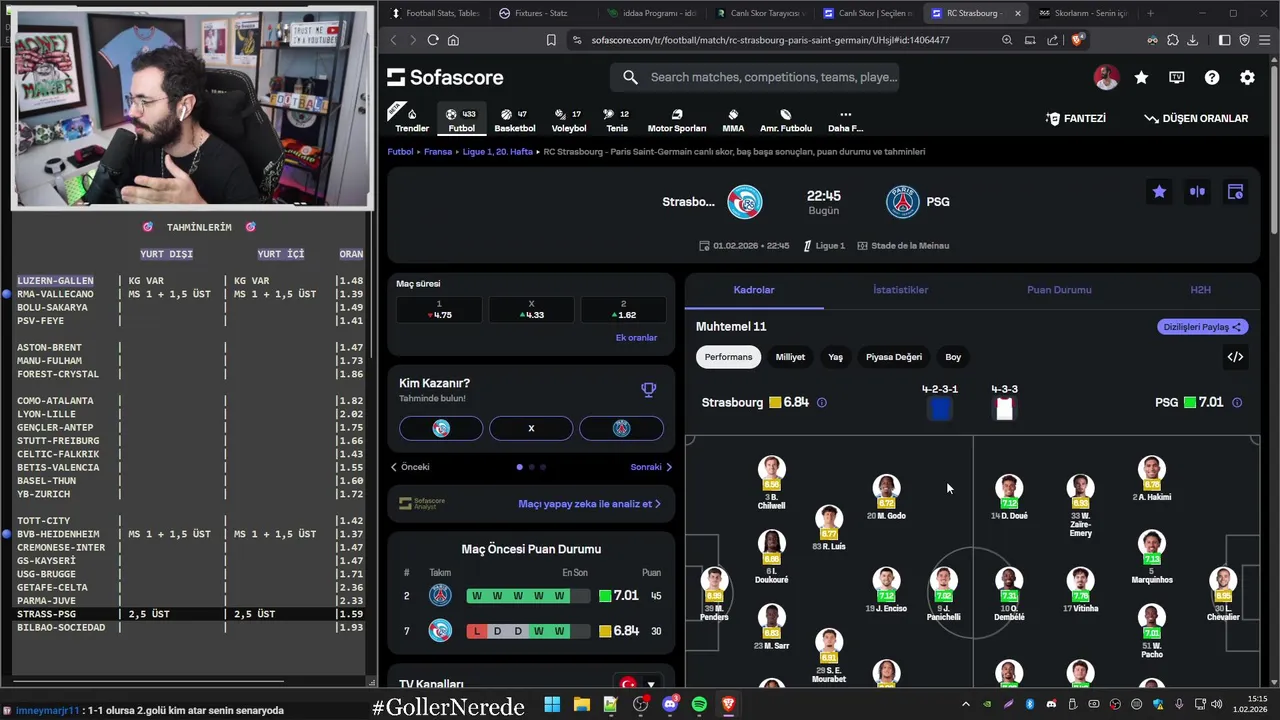Select the Piyasa Değeri filter chip
This screenshot has height=720, width=1280.
894,357
